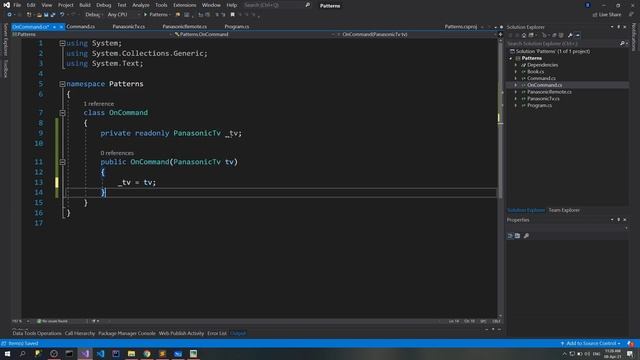640x360 pixels.
Task: Click the Start Patterns run button
Action: tap(156, 15)
